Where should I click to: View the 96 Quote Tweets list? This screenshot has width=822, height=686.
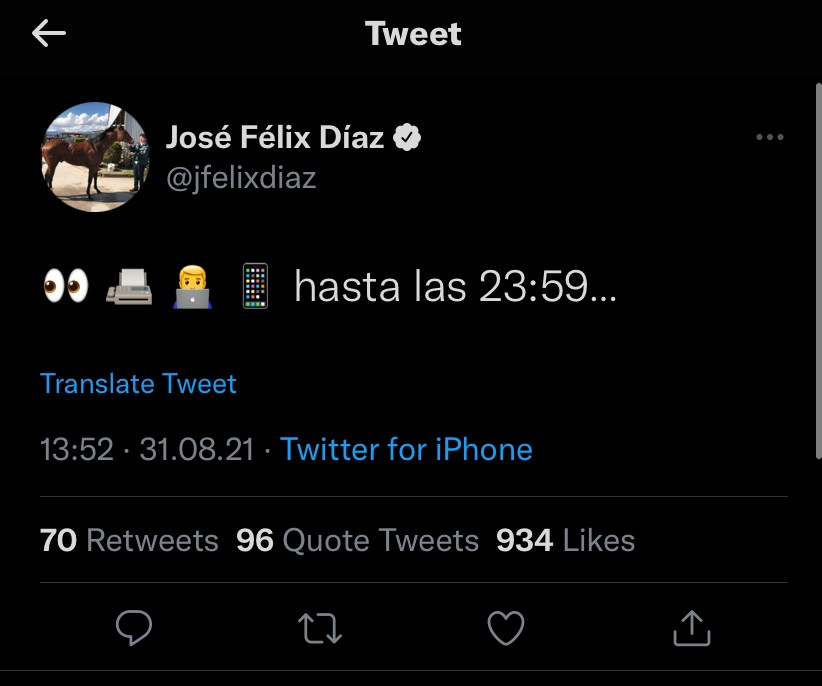click(x=357, y=540)
